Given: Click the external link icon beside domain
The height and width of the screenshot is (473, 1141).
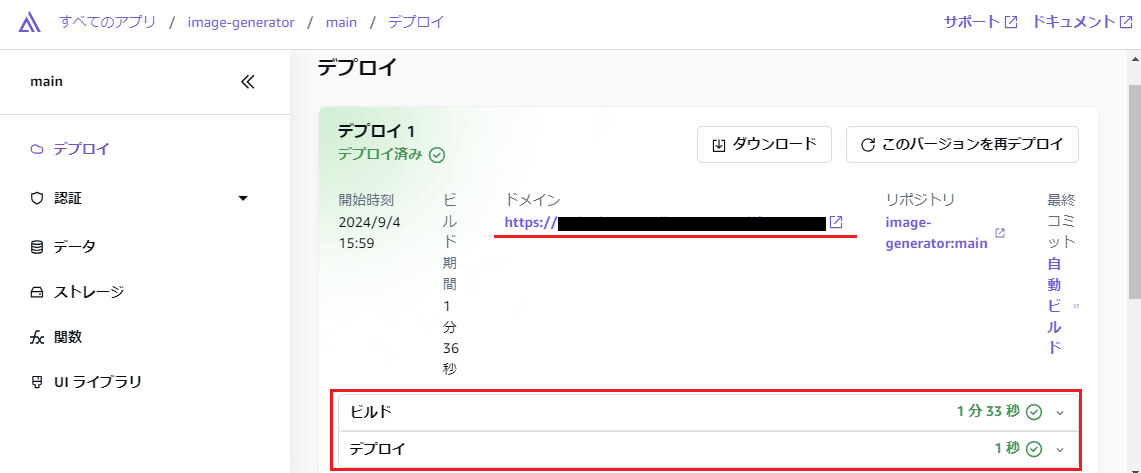Looking at the screenshot, I should pyautogui.click(x=836, y=222).
